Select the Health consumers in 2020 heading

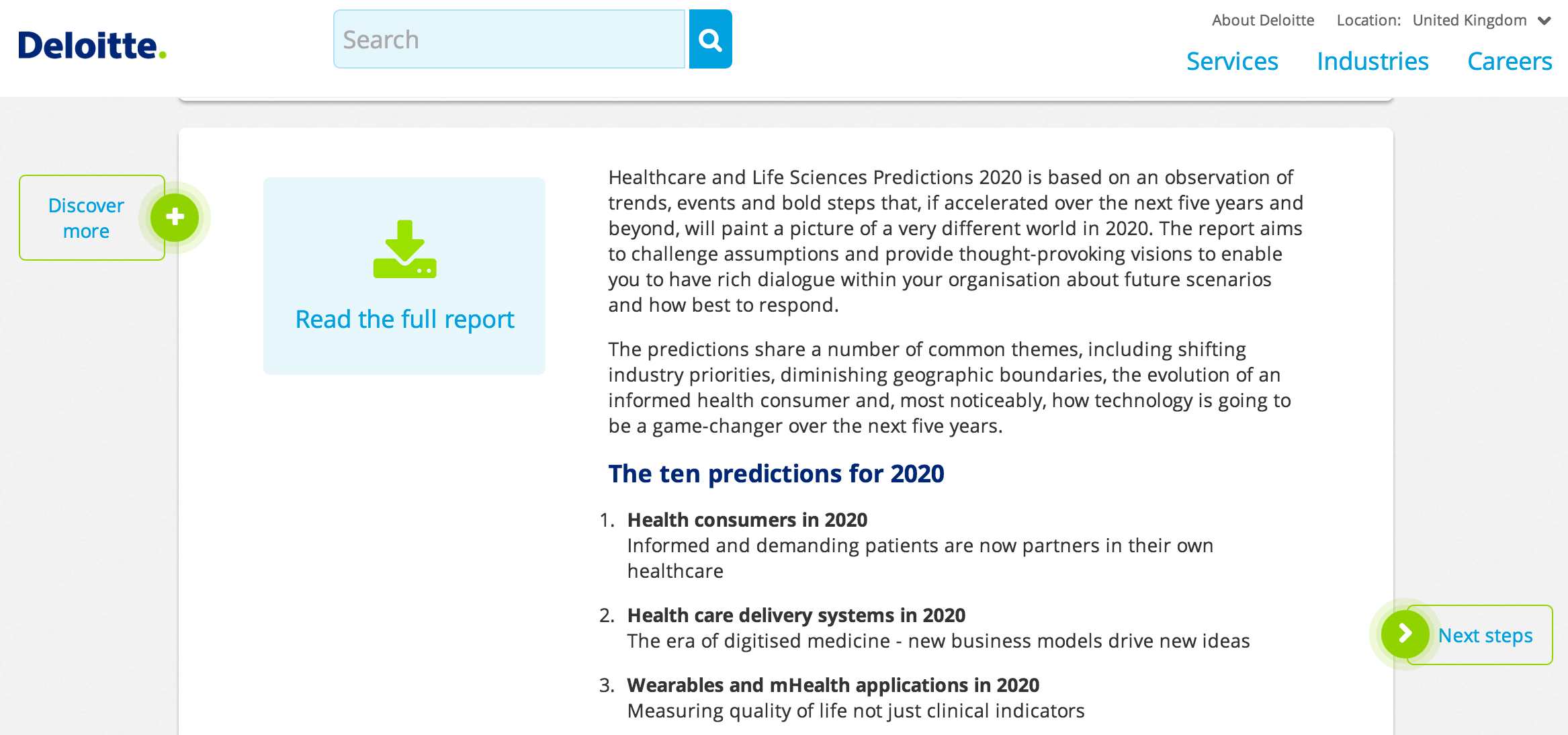747,520
